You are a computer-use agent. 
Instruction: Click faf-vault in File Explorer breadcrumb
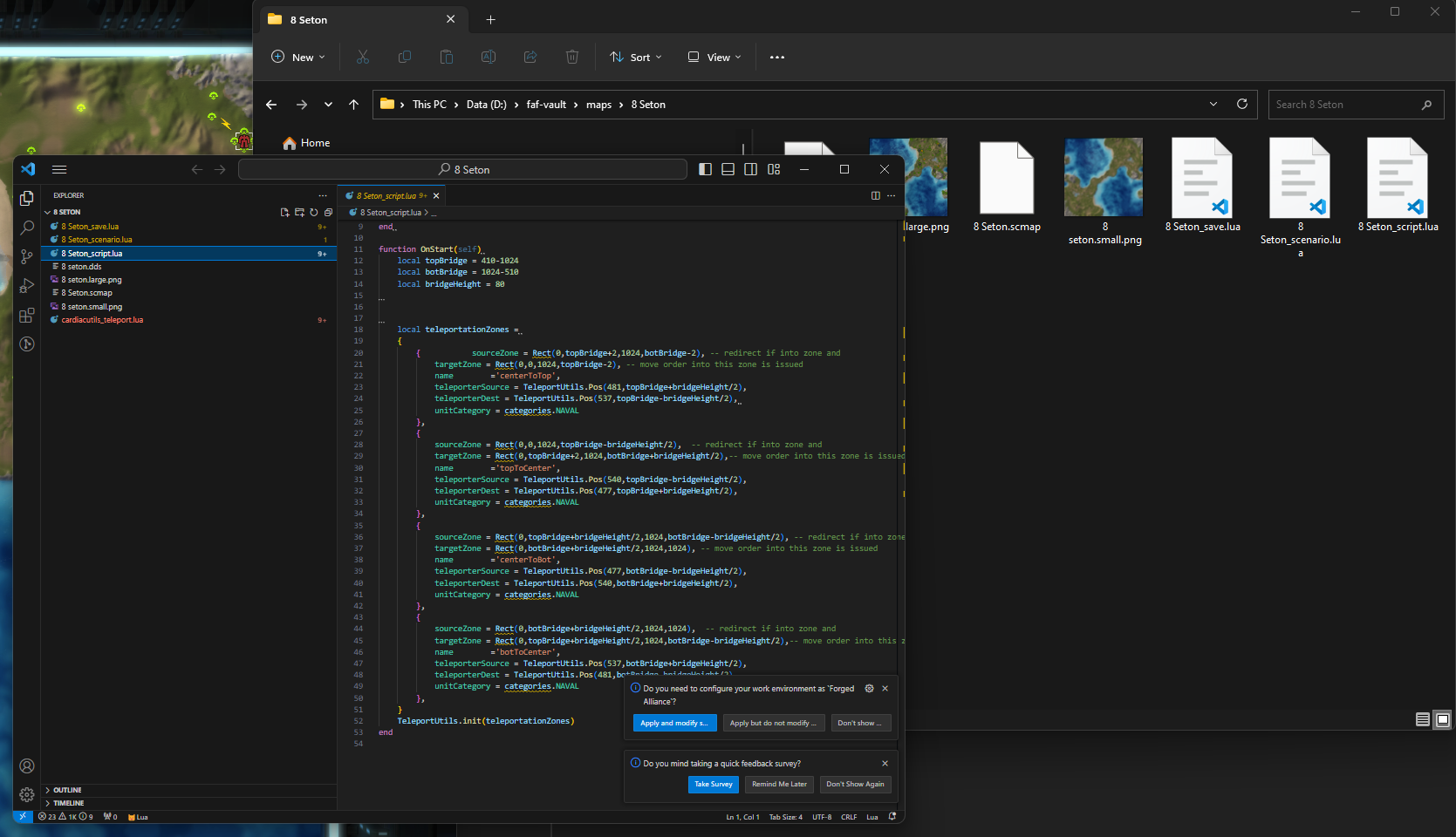point(546,105)
